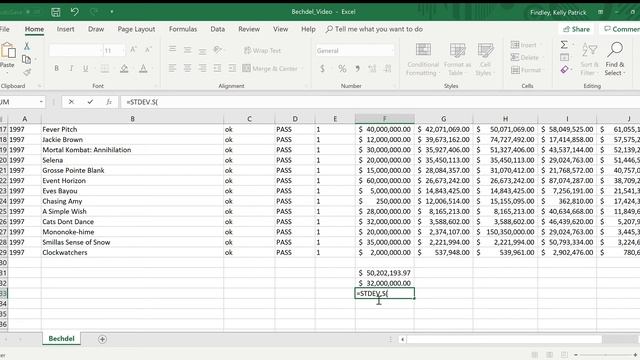Click Decrease Font Size icon

pos(148,50)
